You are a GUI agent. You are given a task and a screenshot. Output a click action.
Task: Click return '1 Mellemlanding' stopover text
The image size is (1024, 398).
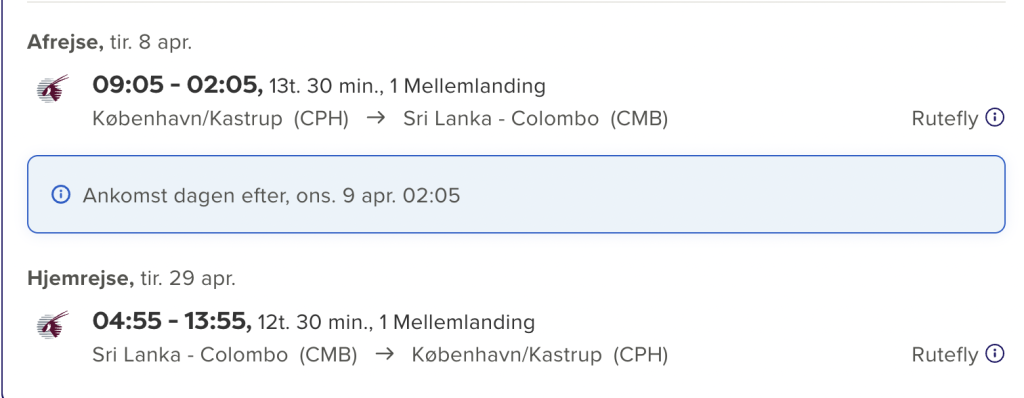[x=457, y=322]
